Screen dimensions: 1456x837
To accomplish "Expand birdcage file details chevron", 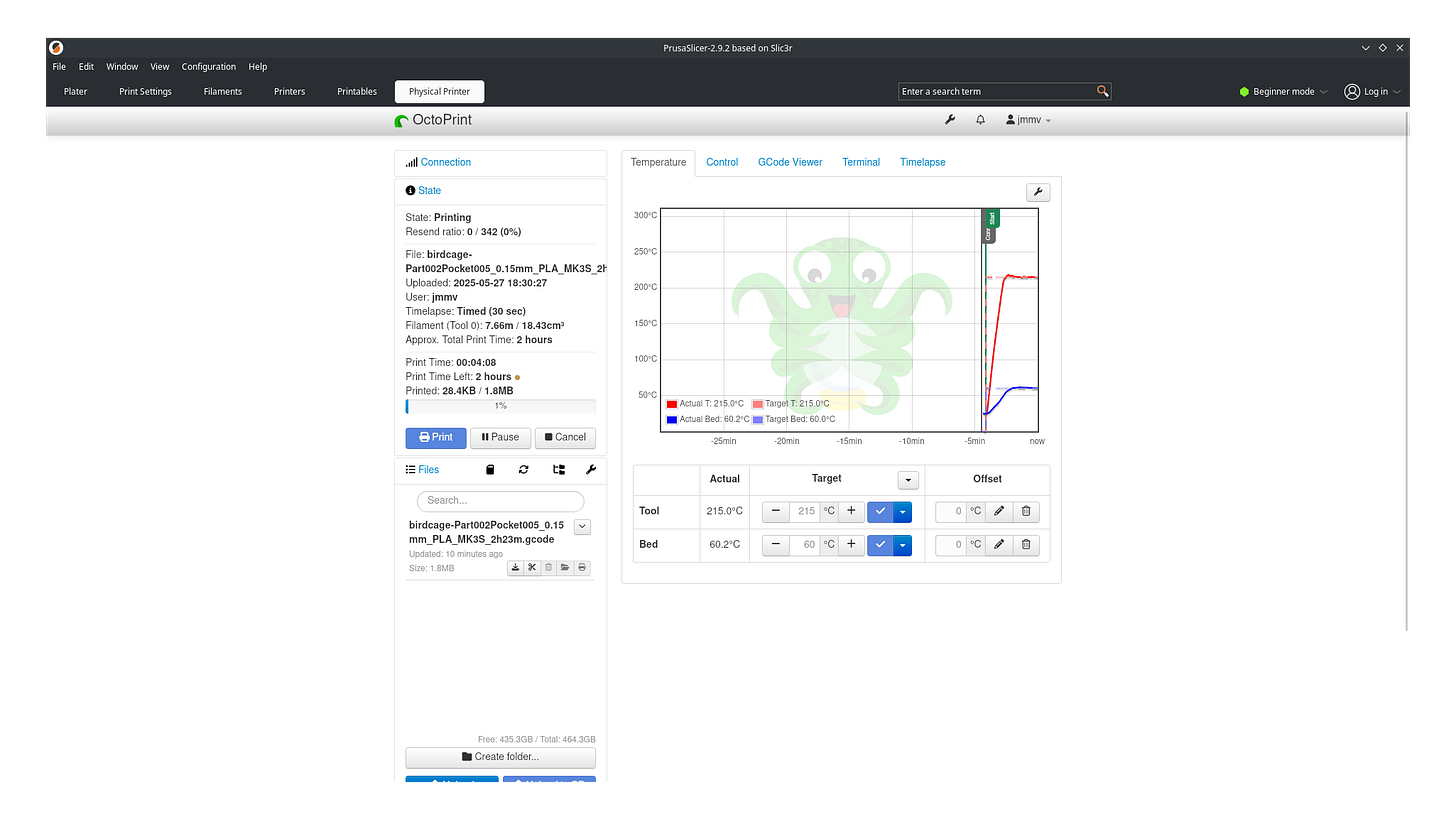I will (x=583, y=526).
